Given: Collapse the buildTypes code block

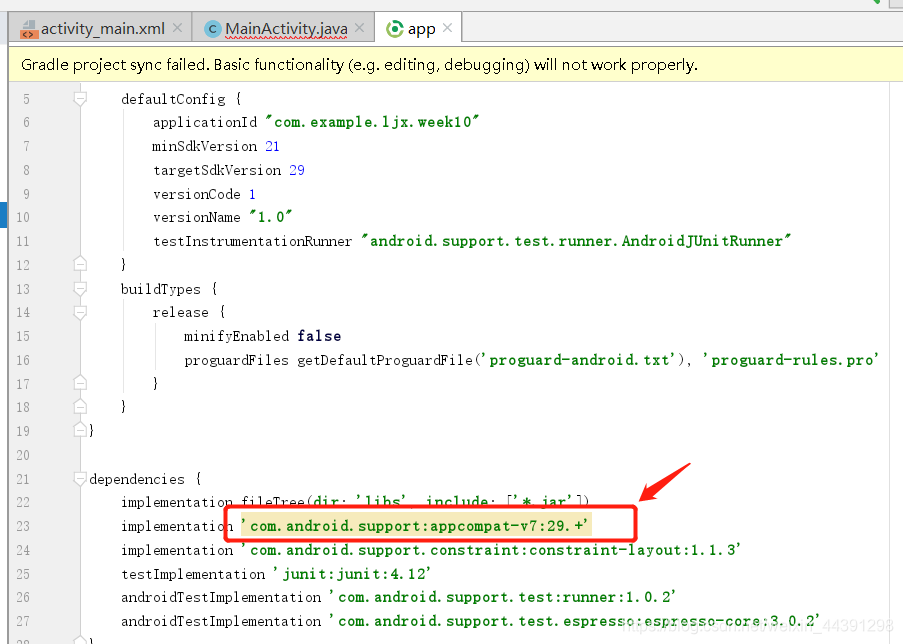Looking at the screenshot, I should tap(81, 289).
